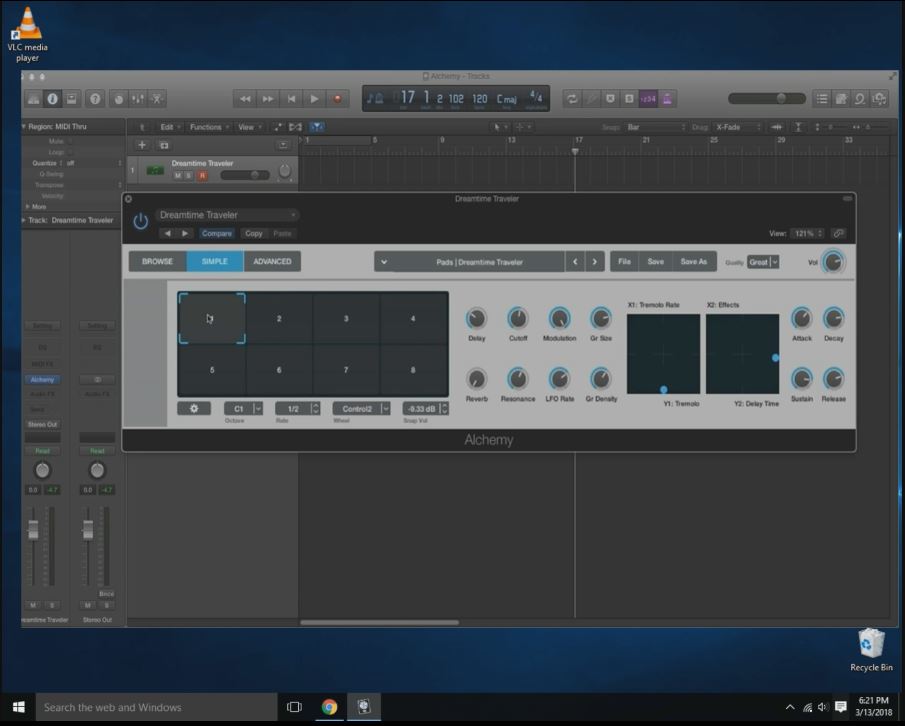The height and width of the screenshot is (726, 905).
Task: Click the Save As button in Alchemy
Action: click(x=694, y=261)
